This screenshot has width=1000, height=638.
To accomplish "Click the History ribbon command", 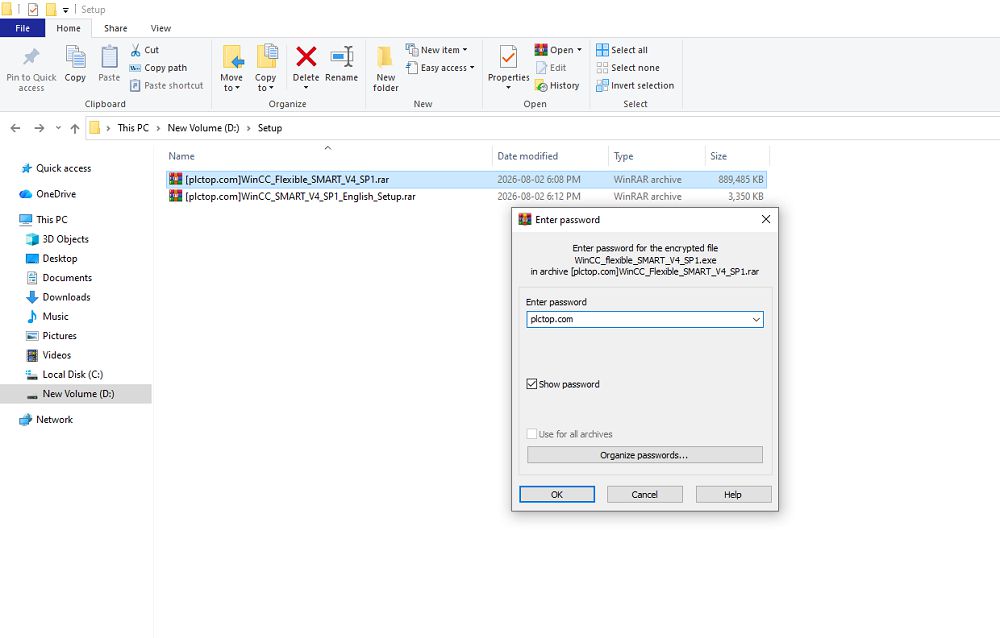I will tap(557, 85).
